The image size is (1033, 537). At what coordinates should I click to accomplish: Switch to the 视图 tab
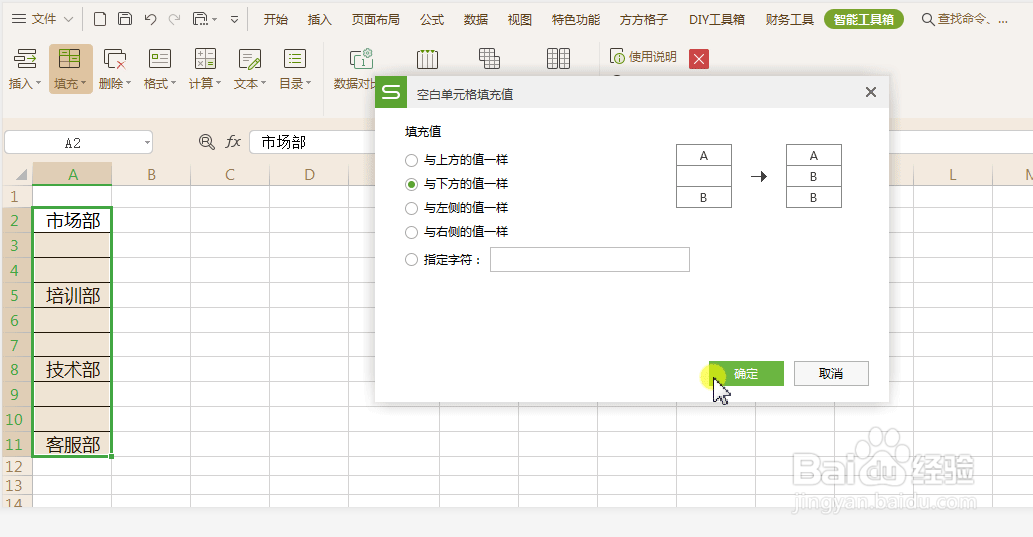click(520, 20)
